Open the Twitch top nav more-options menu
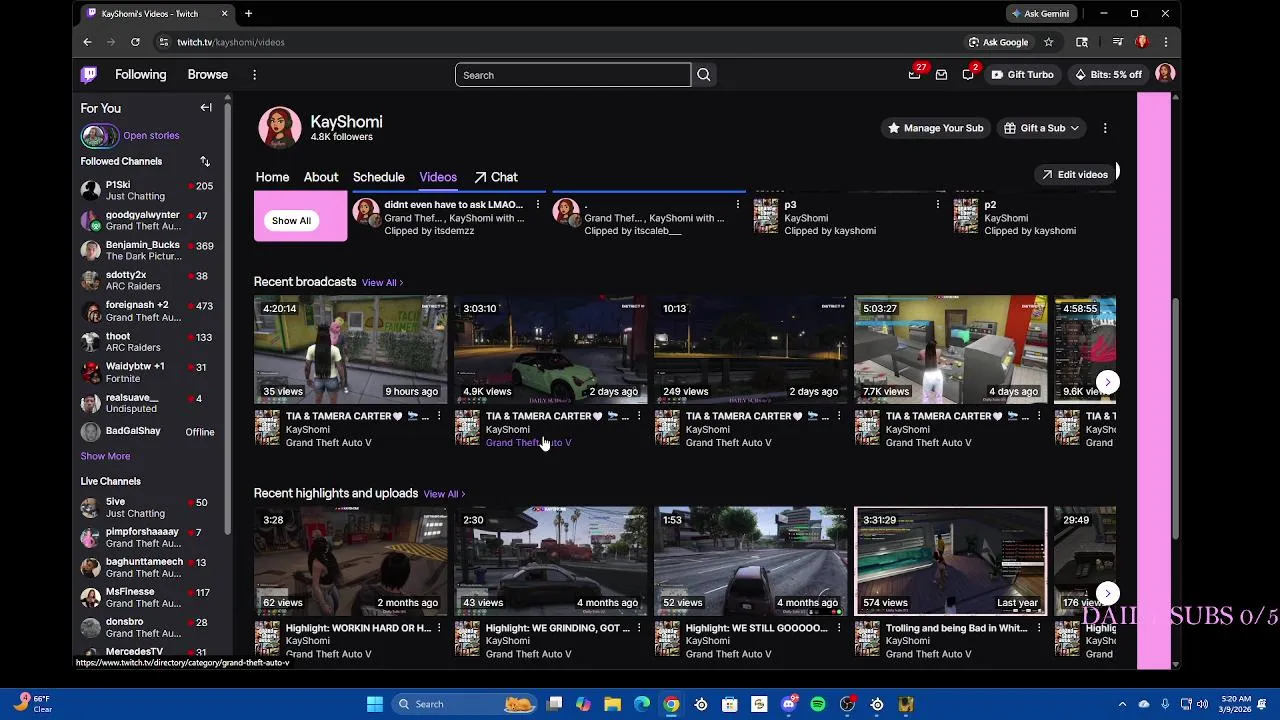This screenshot has width=1280, height=720. click(254, 75)
